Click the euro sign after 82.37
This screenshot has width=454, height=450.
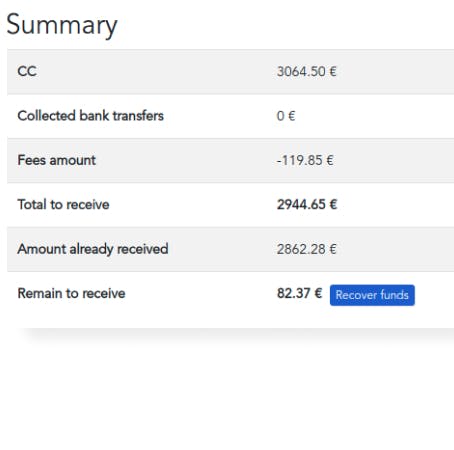[x=318, y=293]
